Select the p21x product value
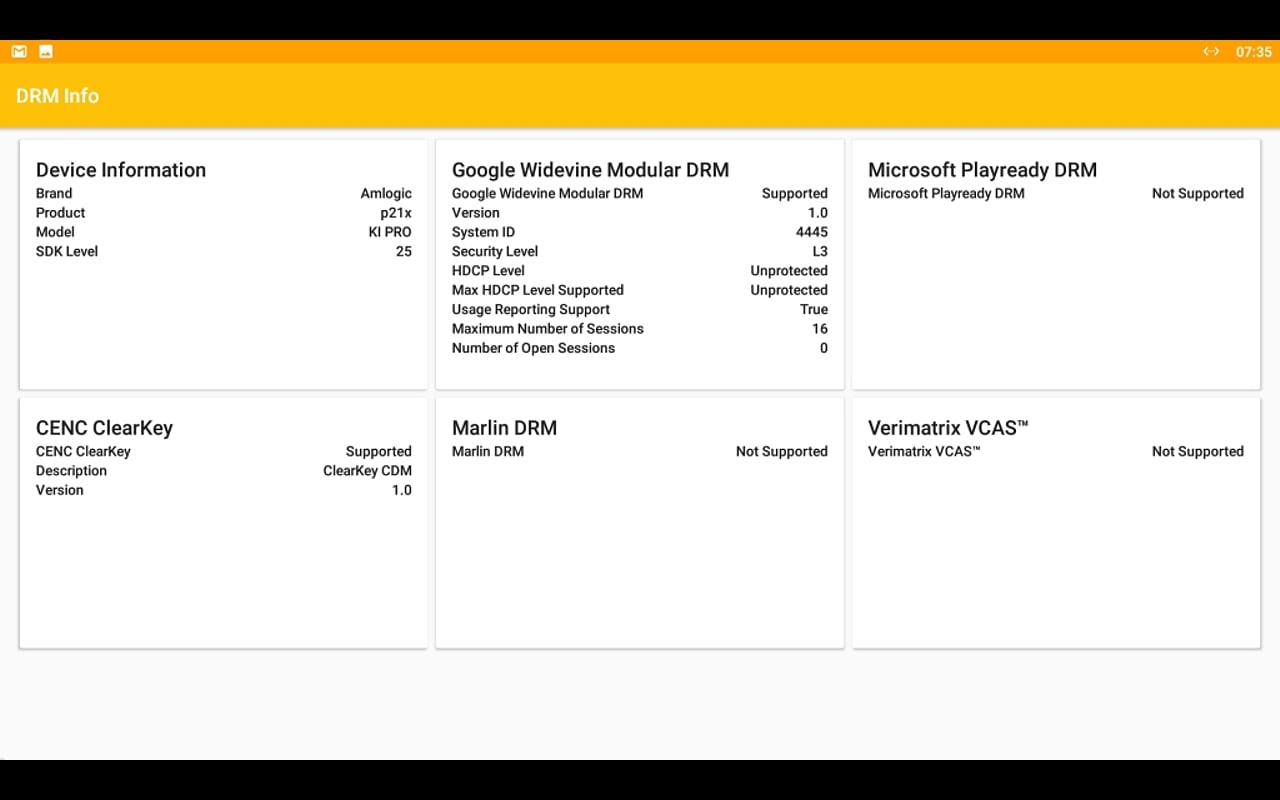1280x800 pixels. point(396,213)
